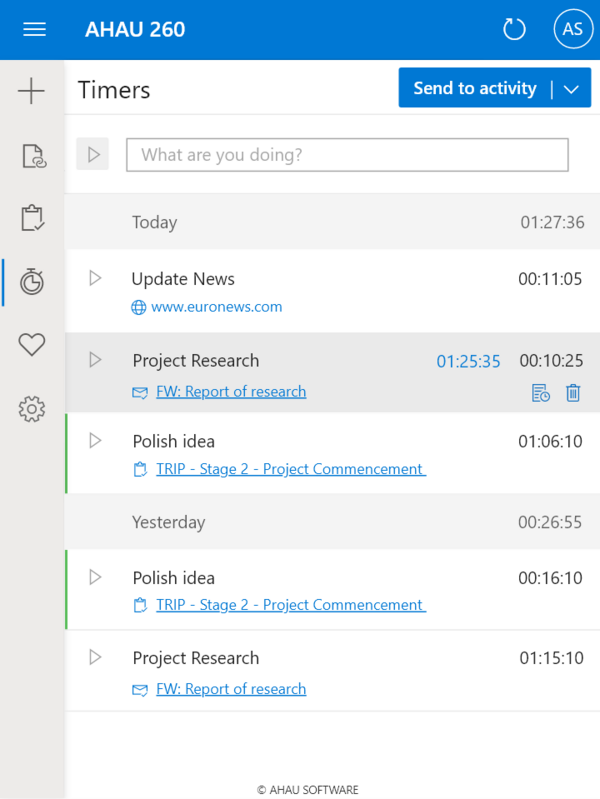Open the favorites heart sidebar icon
Screen dimensions: 600x799
32,345
